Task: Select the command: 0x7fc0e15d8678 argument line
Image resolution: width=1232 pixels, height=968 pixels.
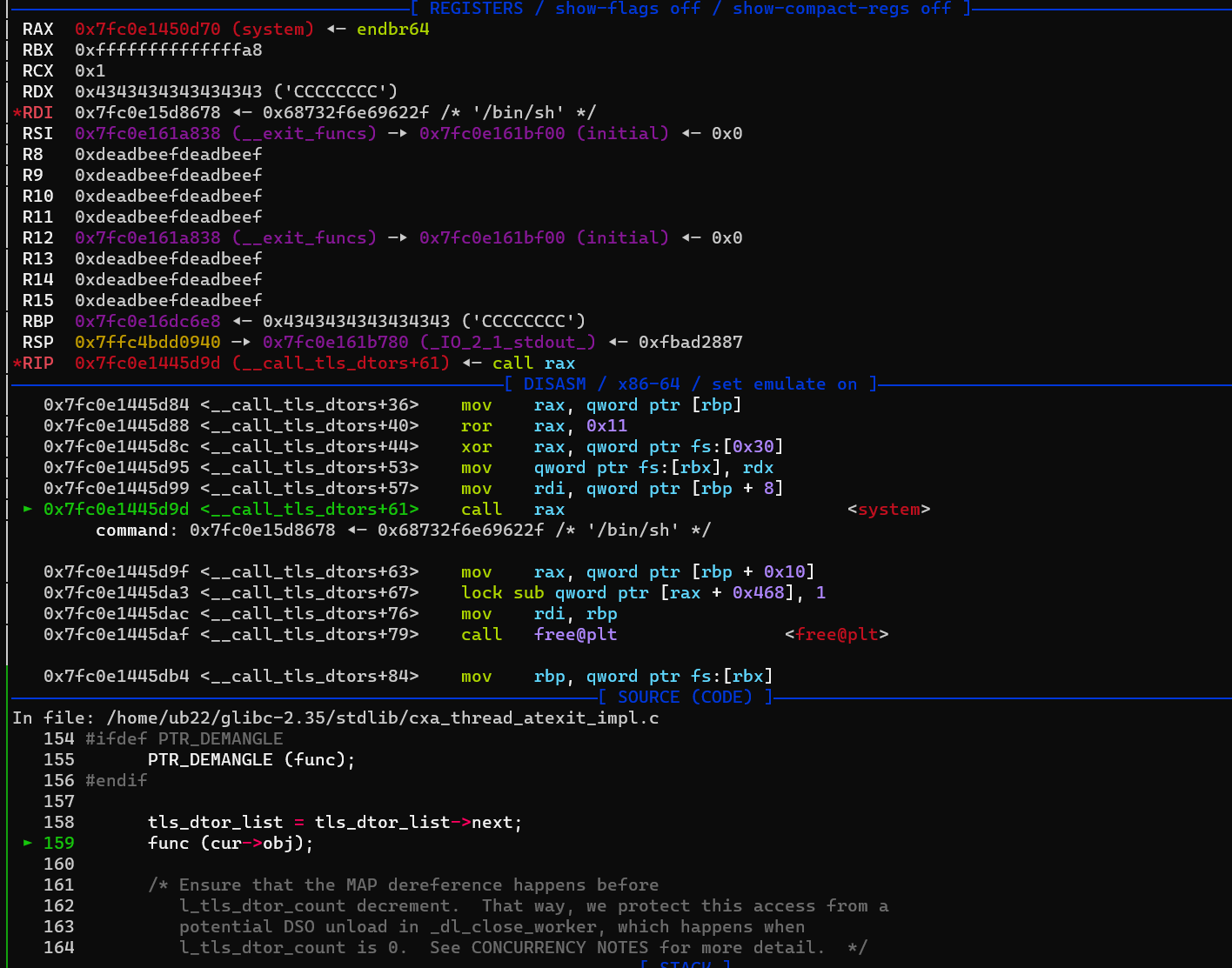Action: click(403, 530)
